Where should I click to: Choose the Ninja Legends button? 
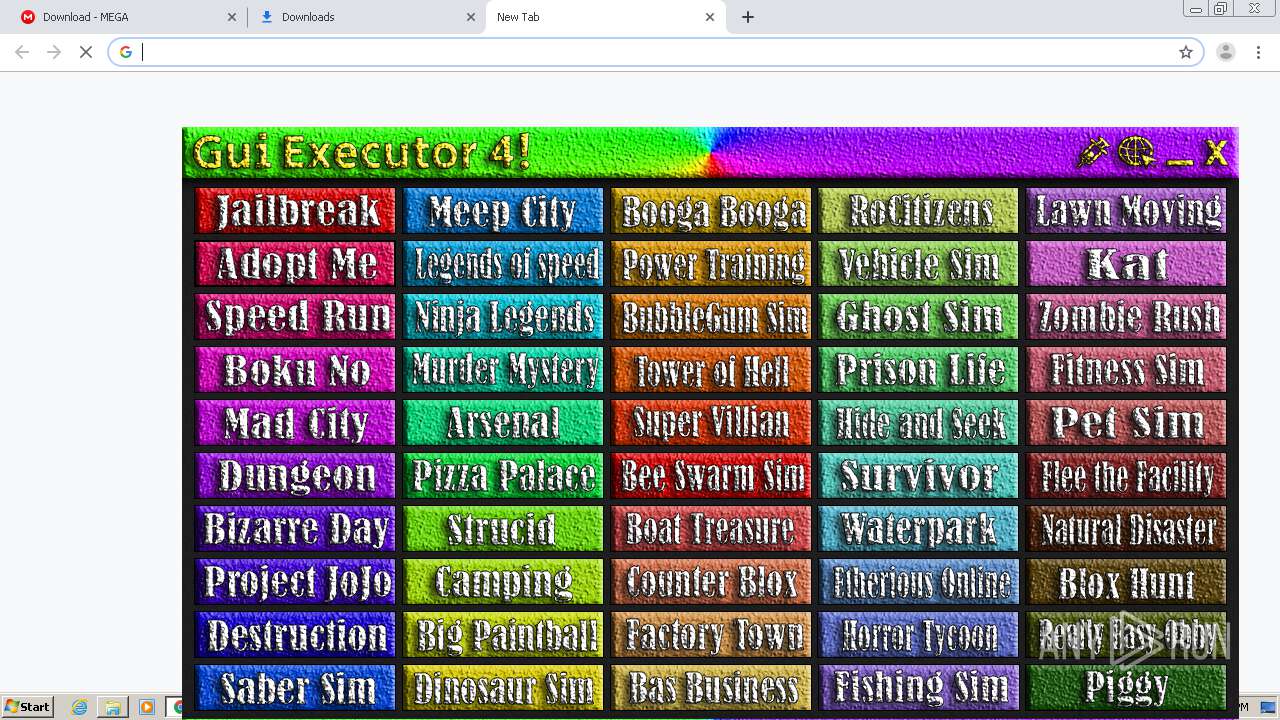[x=504, y=317]
